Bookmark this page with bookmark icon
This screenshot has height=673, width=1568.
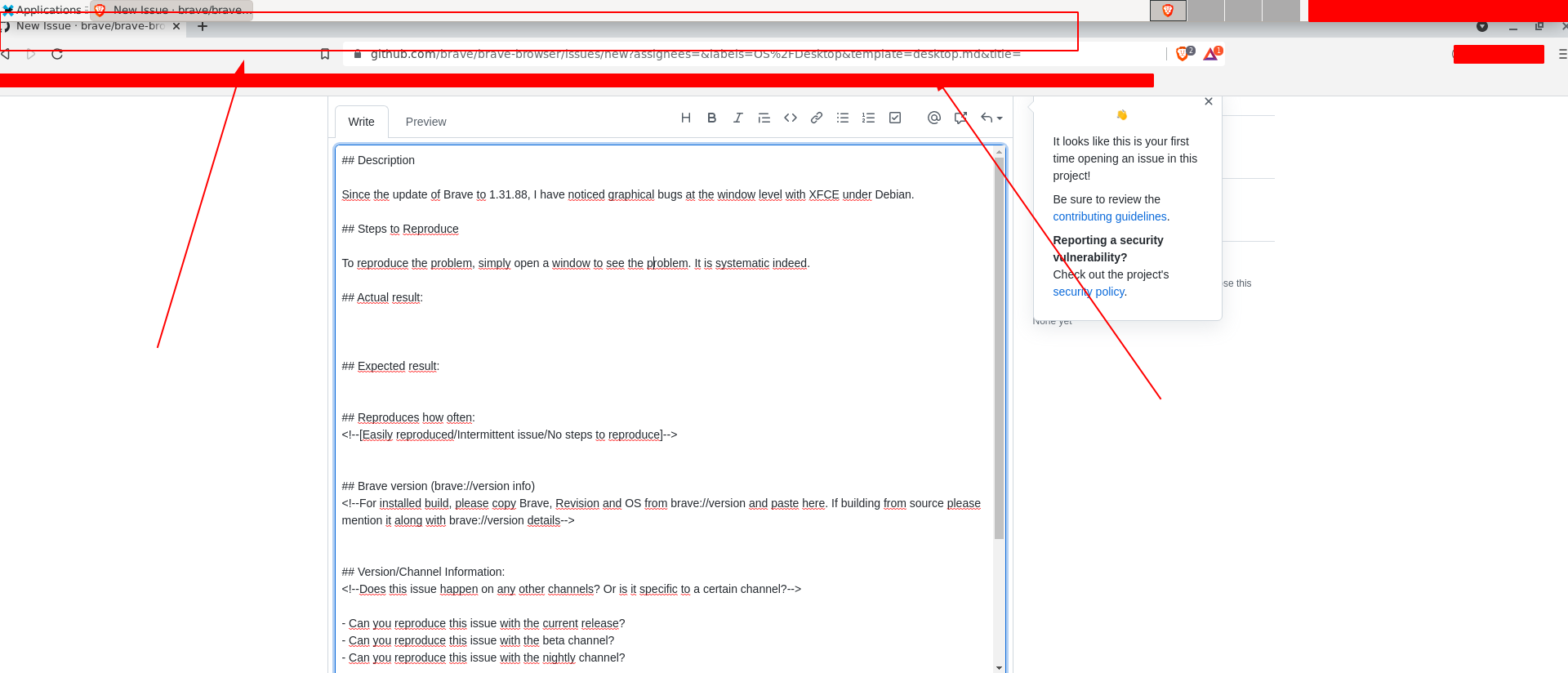[x=325, y=54]
